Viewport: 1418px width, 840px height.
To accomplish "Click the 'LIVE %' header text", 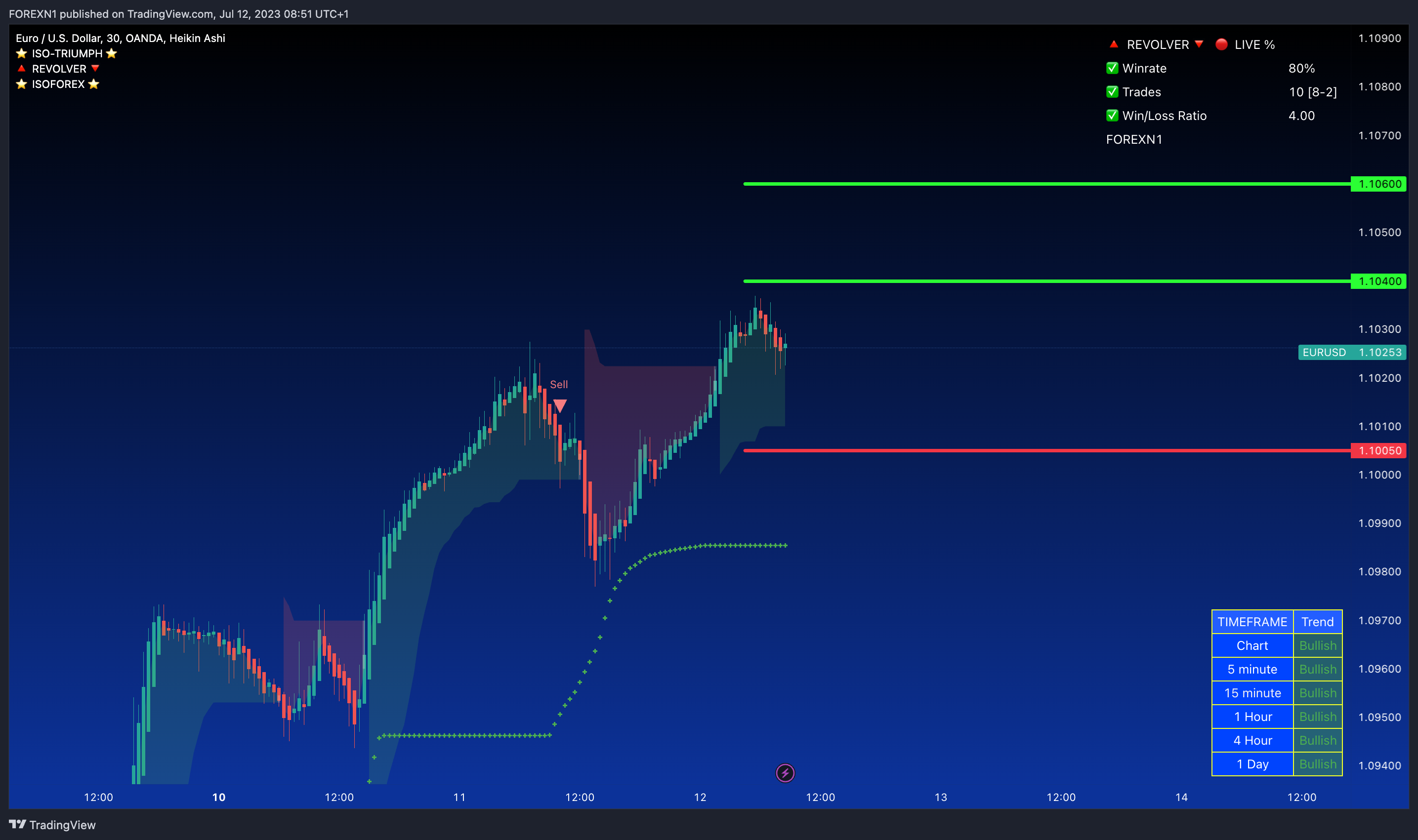I will click(x=1254, y=44).
